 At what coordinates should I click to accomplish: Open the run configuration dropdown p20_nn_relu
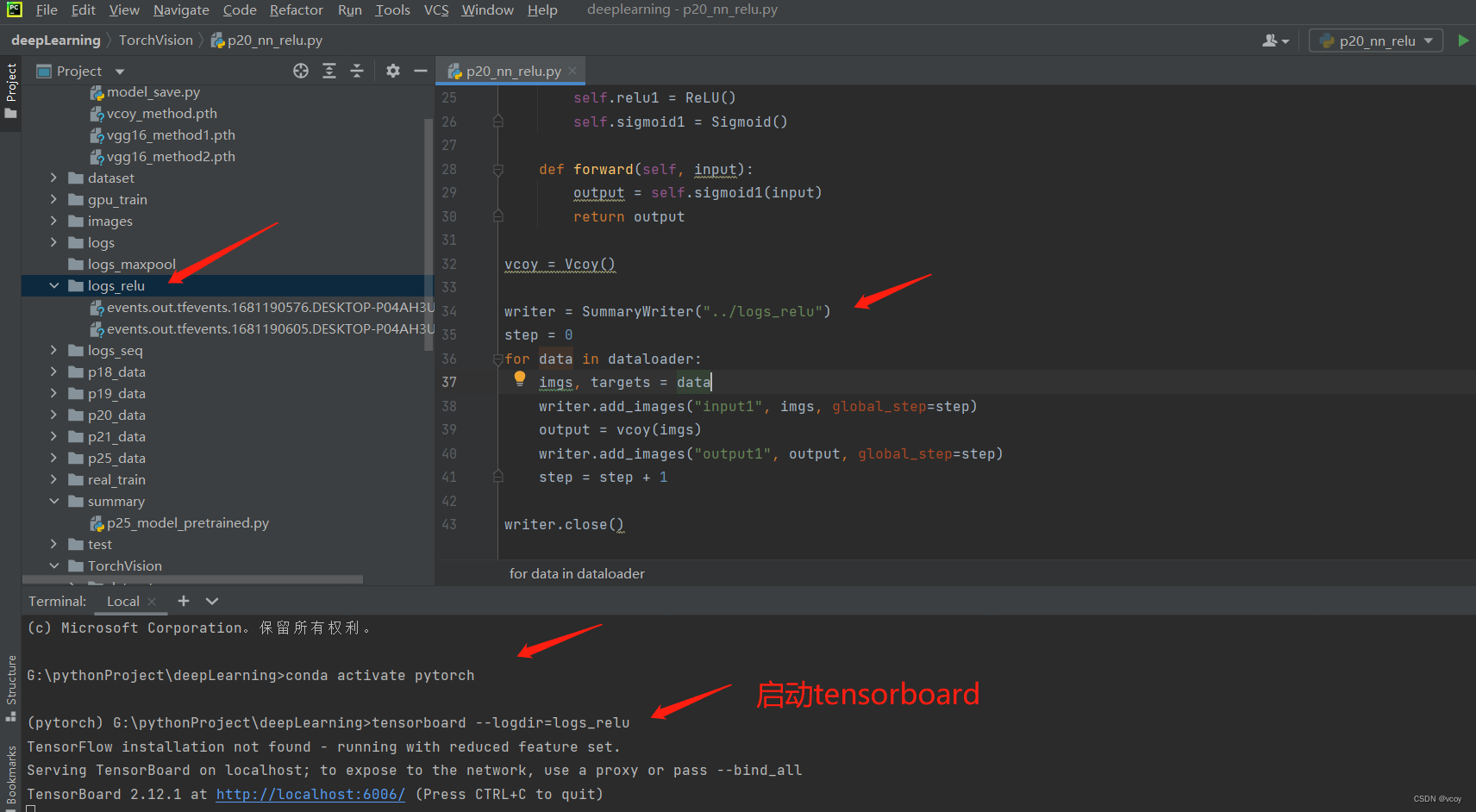click(x=1376, y=41)
